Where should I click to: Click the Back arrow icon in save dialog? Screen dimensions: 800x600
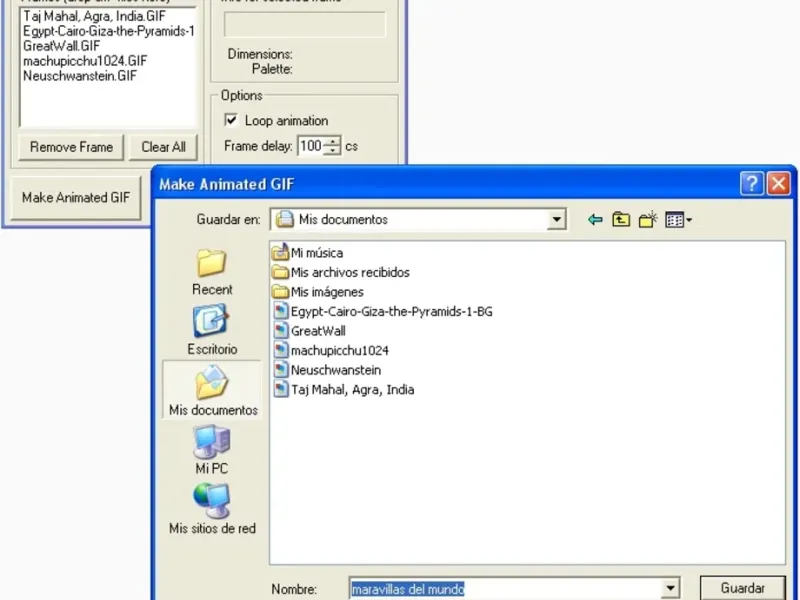point(595,220)
